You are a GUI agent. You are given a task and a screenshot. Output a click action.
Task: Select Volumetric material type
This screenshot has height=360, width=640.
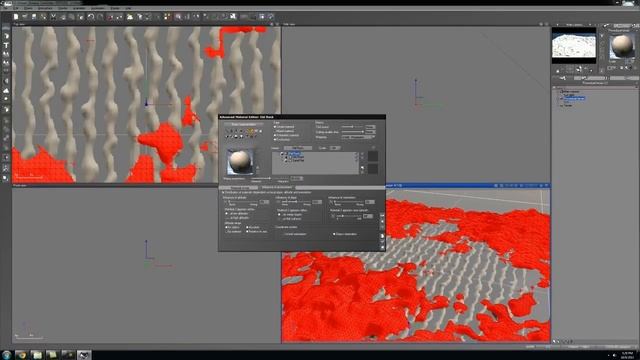coord(287,135)
